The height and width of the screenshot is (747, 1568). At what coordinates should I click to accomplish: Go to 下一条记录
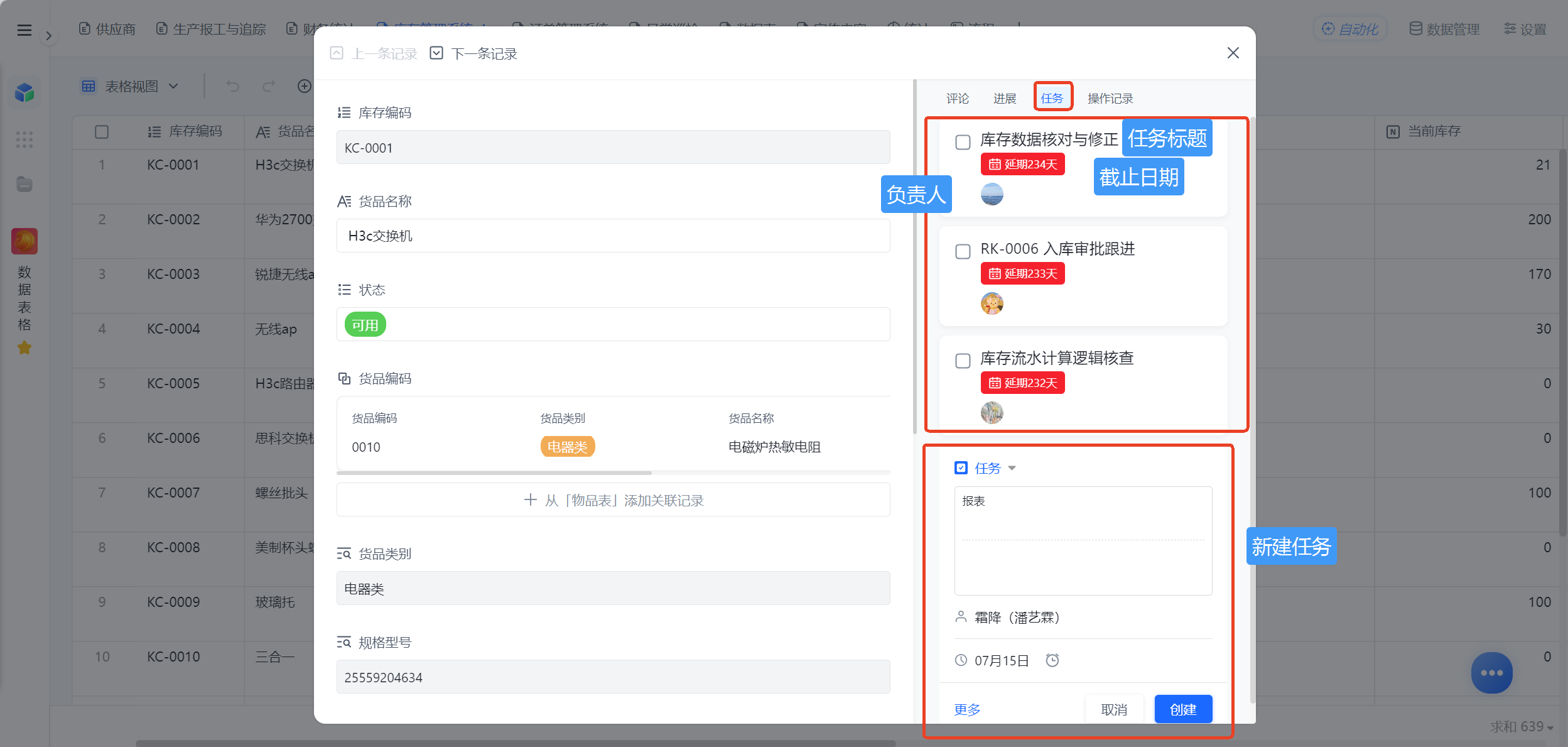(473, 53)
